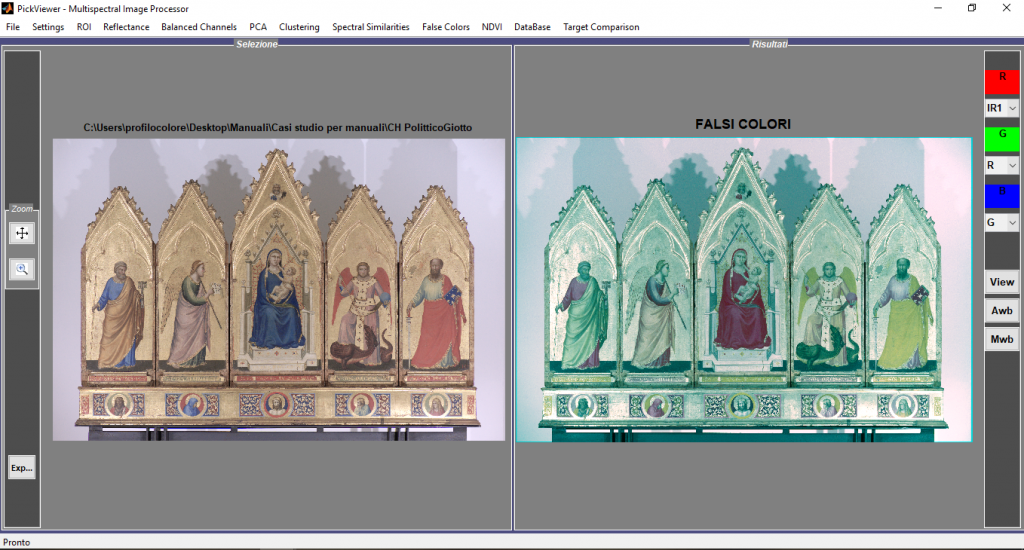Click the green G color swatch
Image resolution: width=1024 pixels, height=550 pixels.
(1002, 140)
